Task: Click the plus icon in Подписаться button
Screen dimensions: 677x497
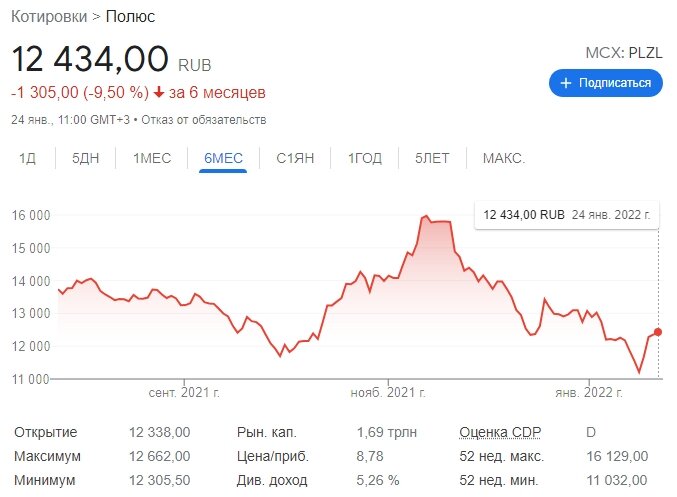Action: [x=566, y=83]
